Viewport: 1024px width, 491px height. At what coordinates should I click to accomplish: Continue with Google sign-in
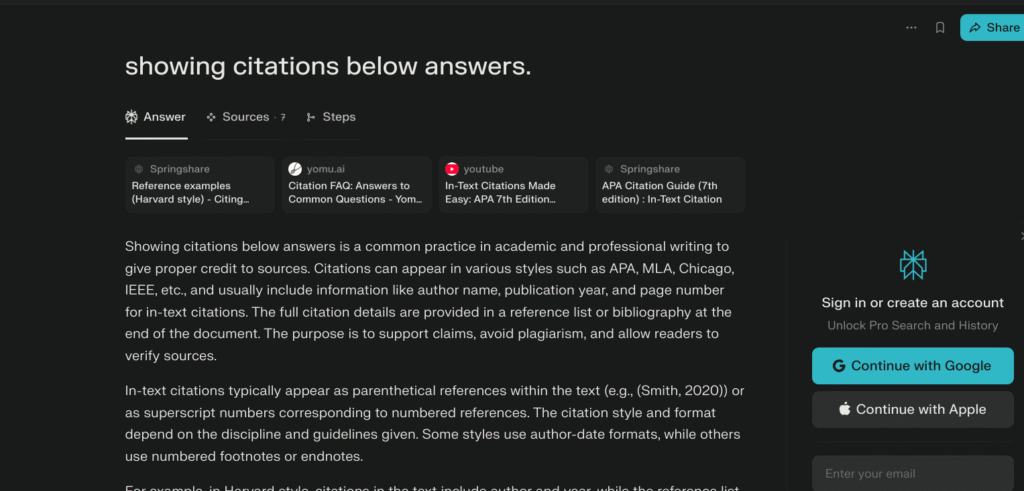[x=912, y=366]
